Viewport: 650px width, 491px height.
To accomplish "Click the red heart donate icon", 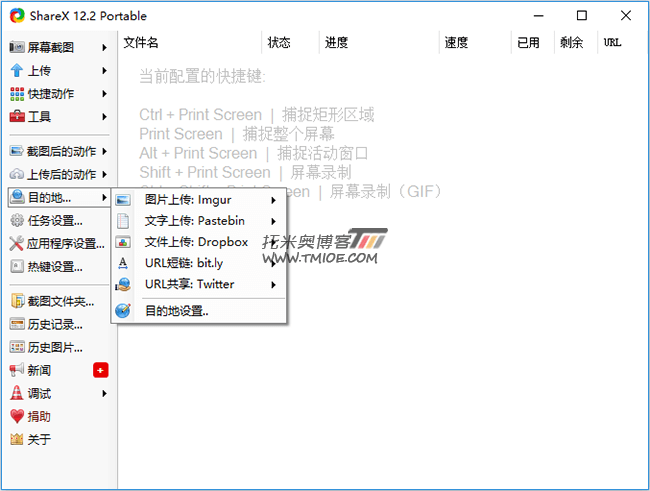I will click(17, 416).
